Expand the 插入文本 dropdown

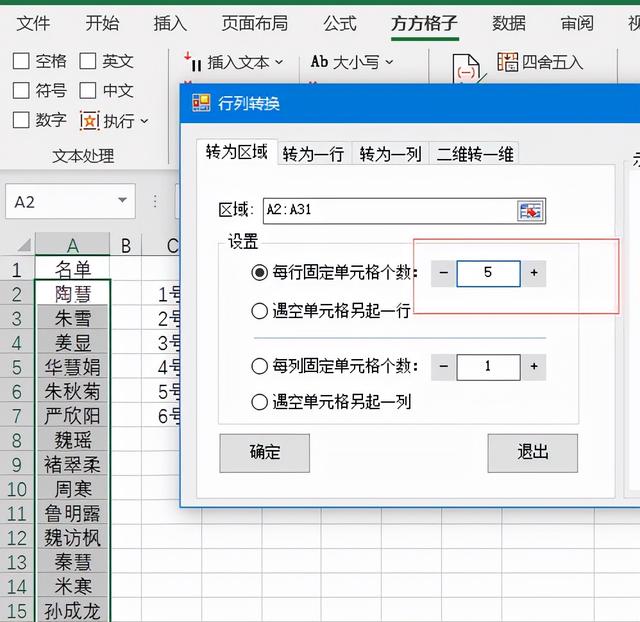[x=278, y=62]
